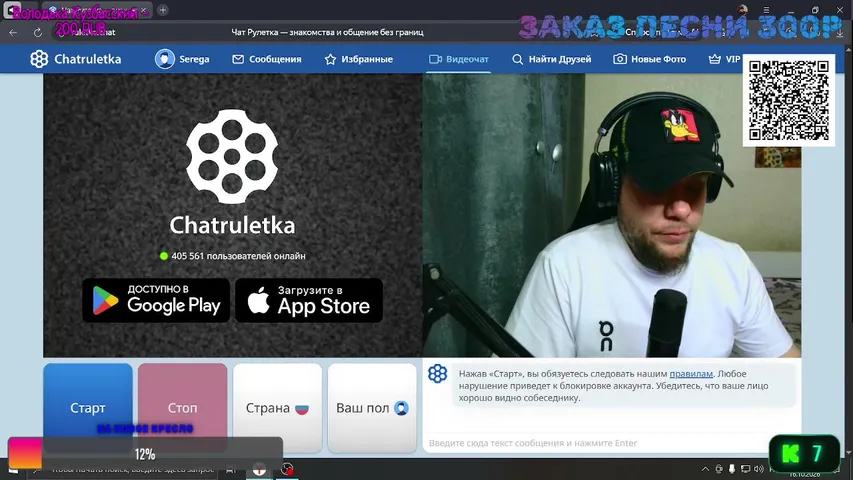Click the Chatruletka revolver logo in header
The width and height of the screenshot is (853, 480).
tap(39, 59)
